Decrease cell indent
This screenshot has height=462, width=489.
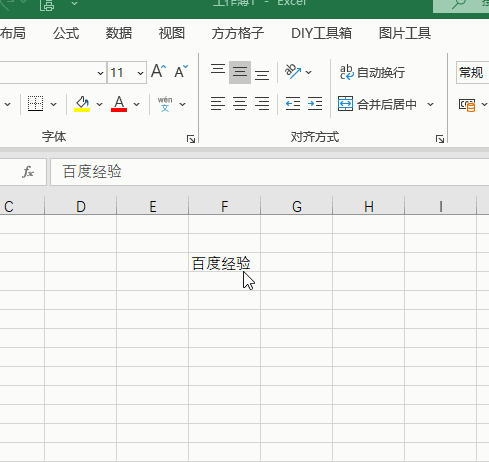tap(293, 104)
